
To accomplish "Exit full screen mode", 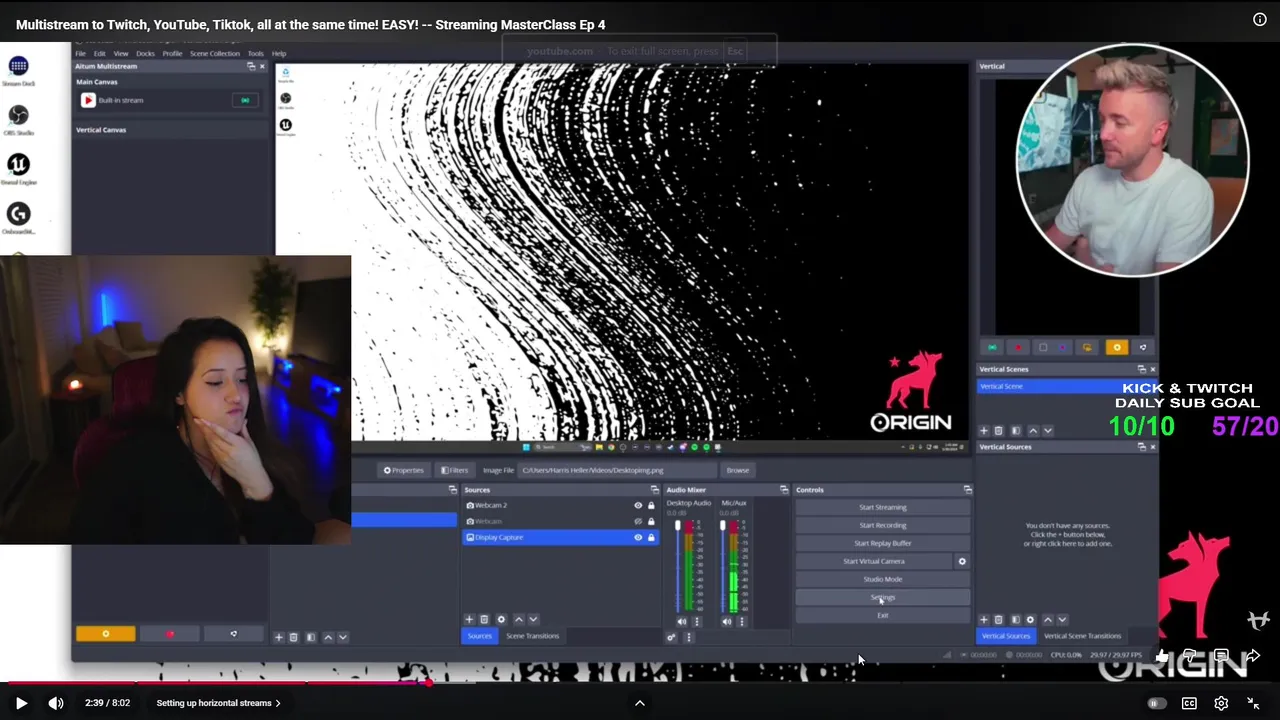I will click(1253, 703).
